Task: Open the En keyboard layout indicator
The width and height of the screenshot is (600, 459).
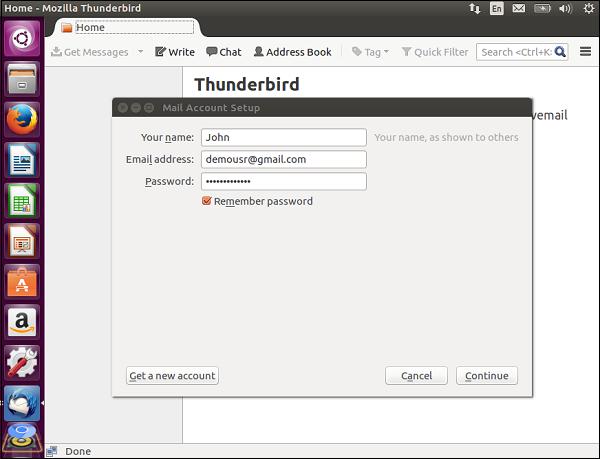Action: tap(497, 8)
